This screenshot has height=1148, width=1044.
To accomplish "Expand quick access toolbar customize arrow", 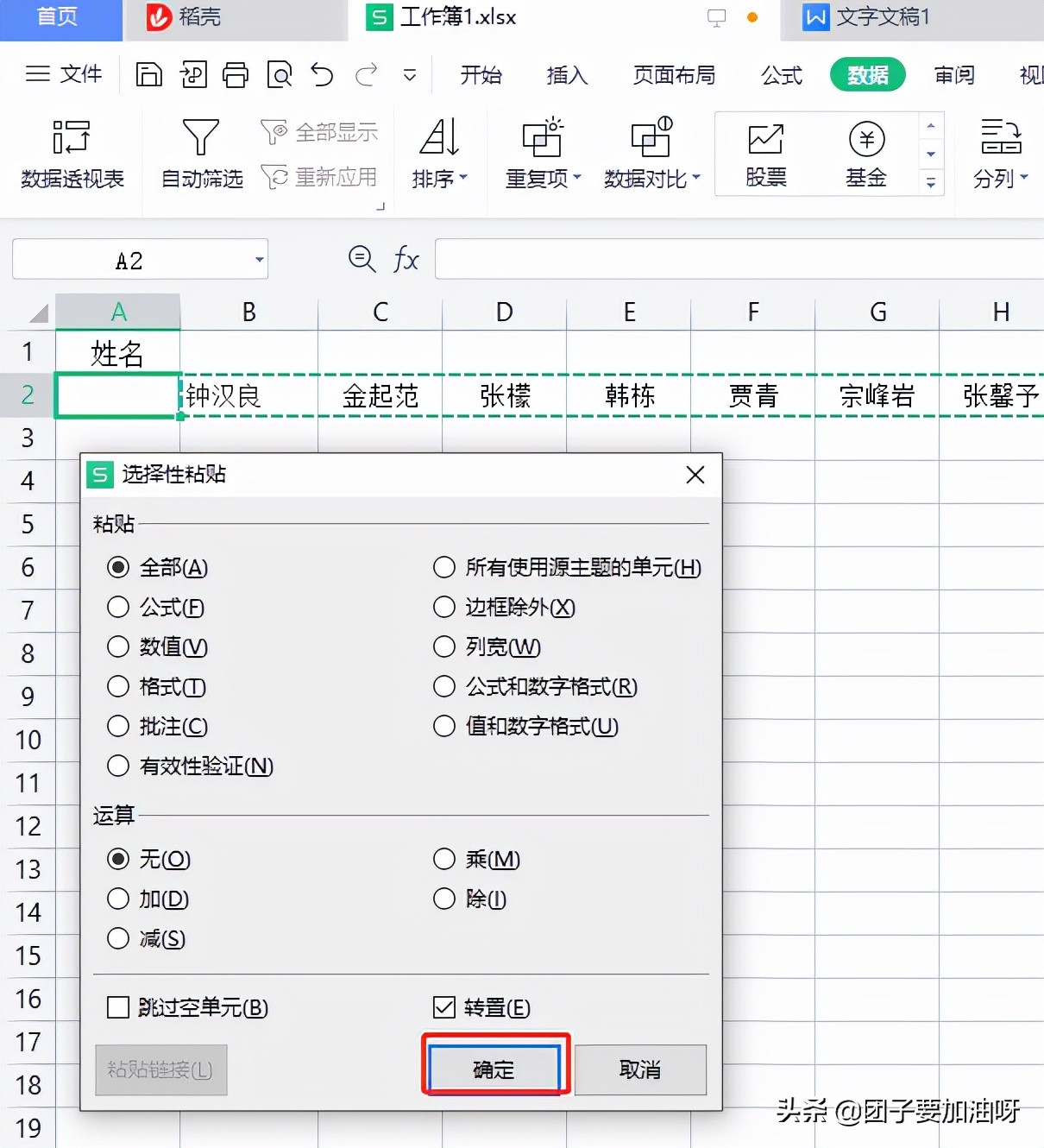I will (x=410, y=76).
